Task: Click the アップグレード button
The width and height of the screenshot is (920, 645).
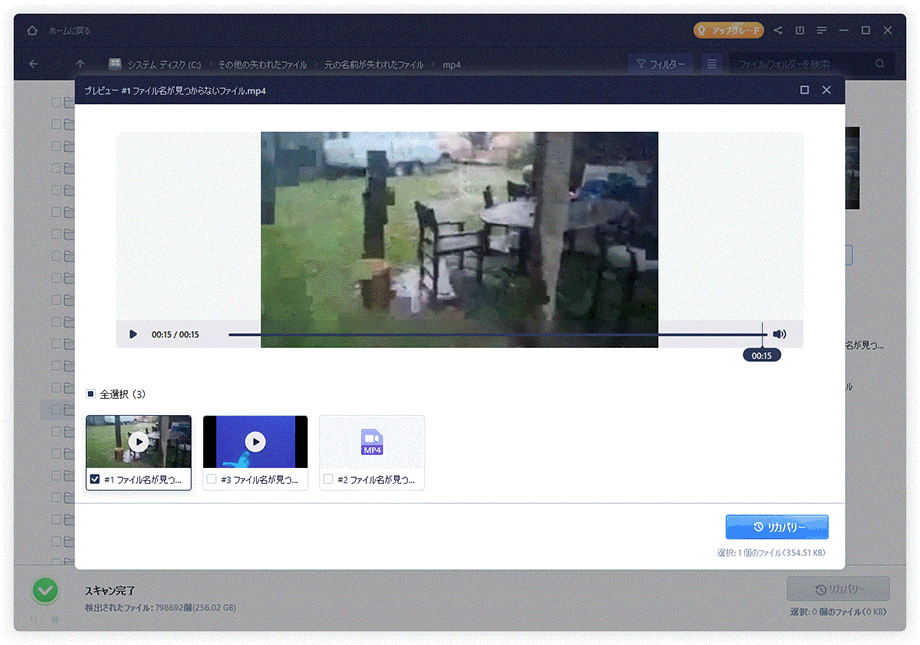Action: (729, 30)
